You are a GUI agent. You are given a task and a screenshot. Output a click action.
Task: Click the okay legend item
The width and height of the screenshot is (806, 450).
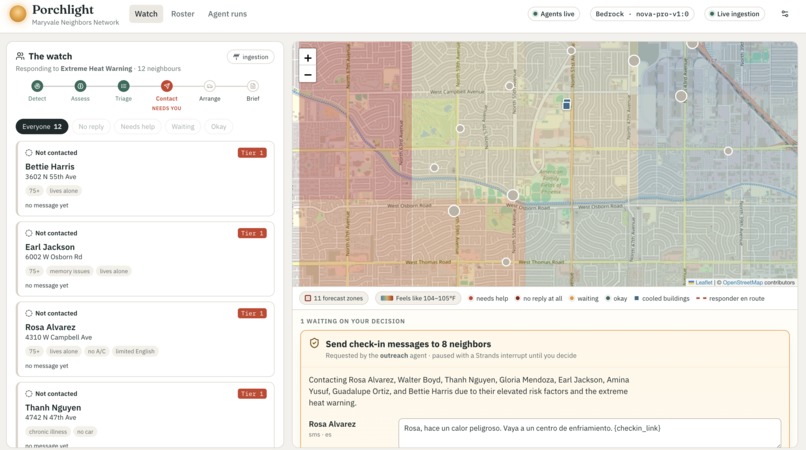click(616, 298)
